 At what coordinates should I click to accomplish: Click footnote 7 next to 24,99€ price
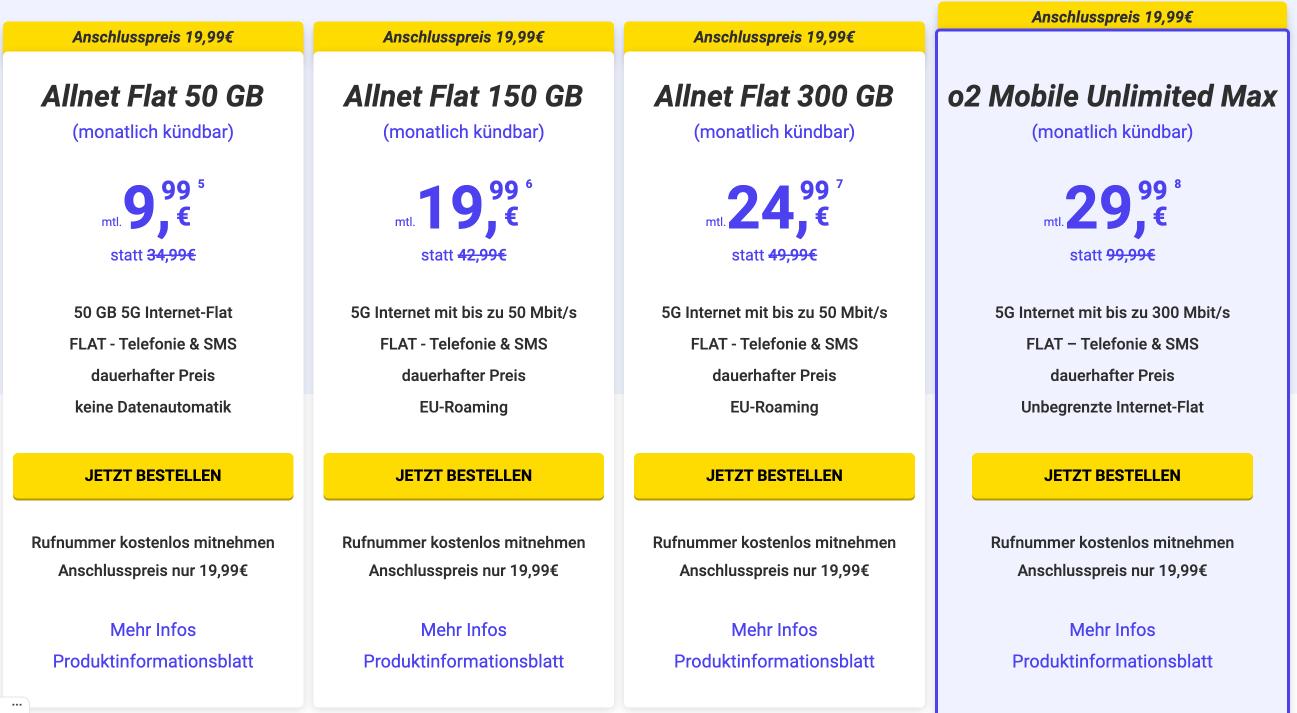(x=840, y=184)
